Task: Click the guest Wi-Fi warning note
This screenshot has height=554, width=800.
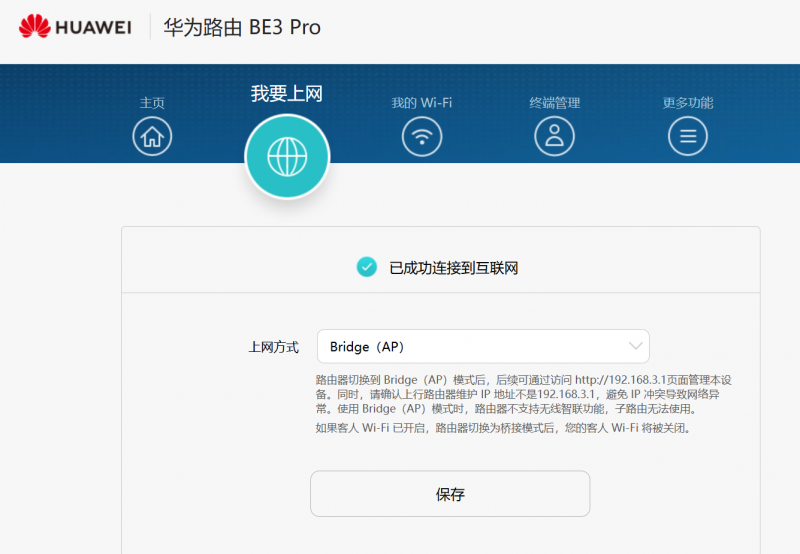Action: (x=504, y=428)
